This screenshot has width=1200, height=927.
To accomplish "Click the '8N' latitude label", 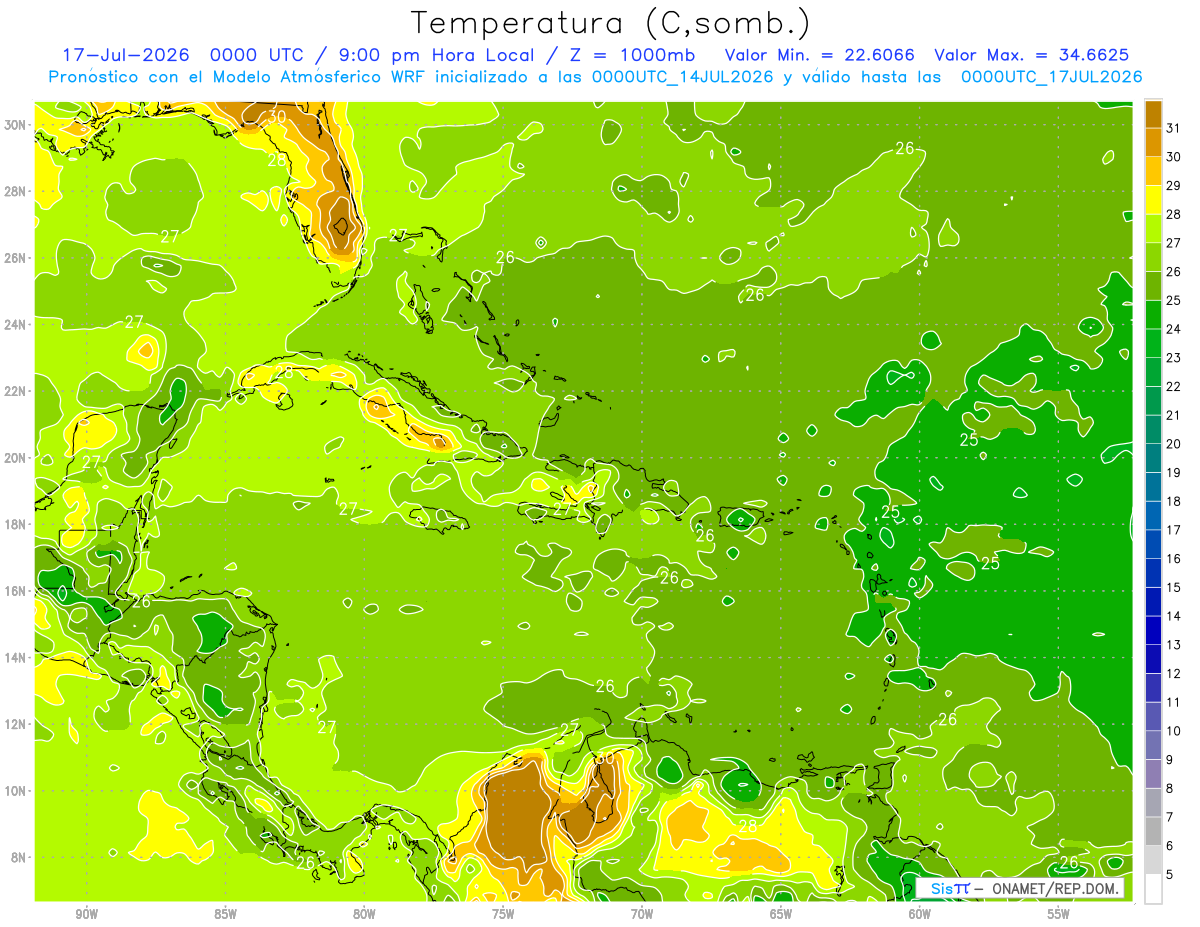I will (x=20, y=857).
